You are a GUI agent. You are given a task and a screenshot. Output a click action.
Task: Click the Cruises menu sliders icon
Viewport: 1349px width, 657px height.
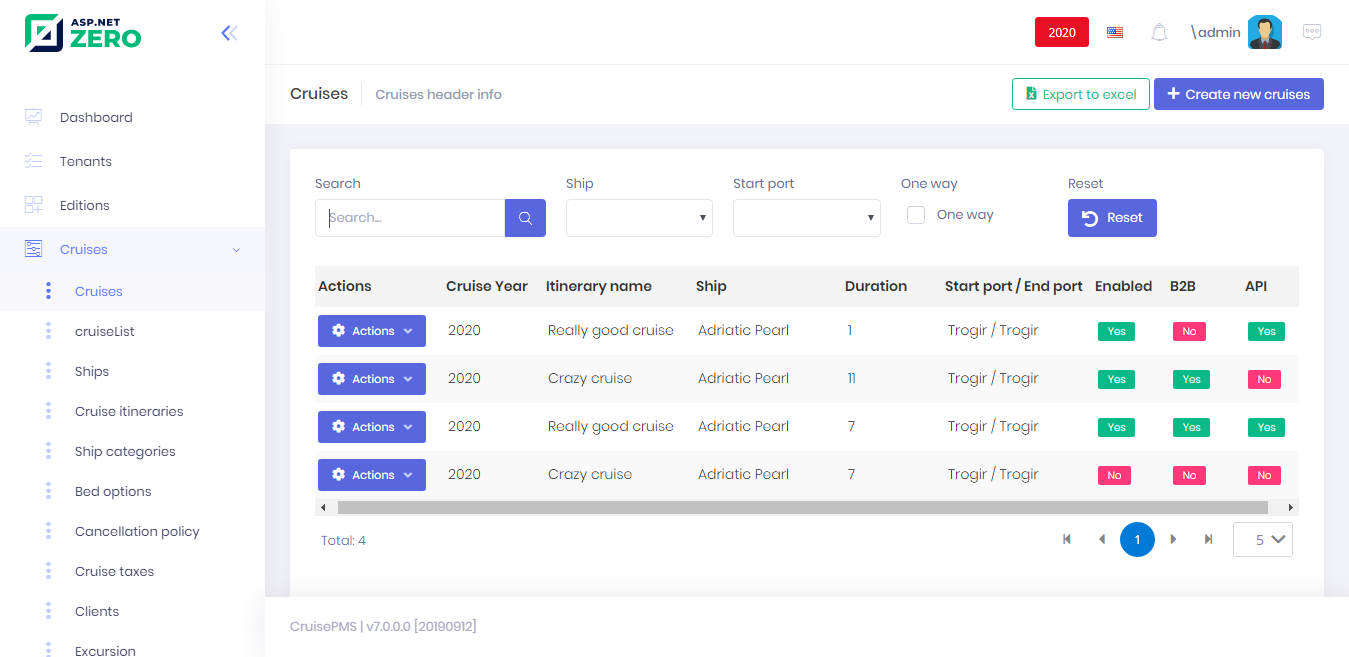point(33,249)
